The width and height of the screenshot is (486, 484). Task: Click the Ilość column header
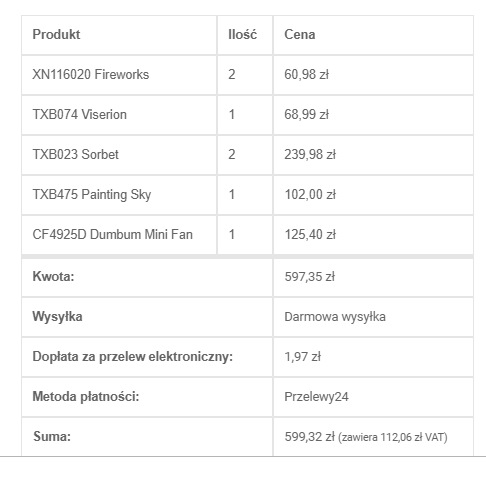pyautogui.click(x=242, y=35)
